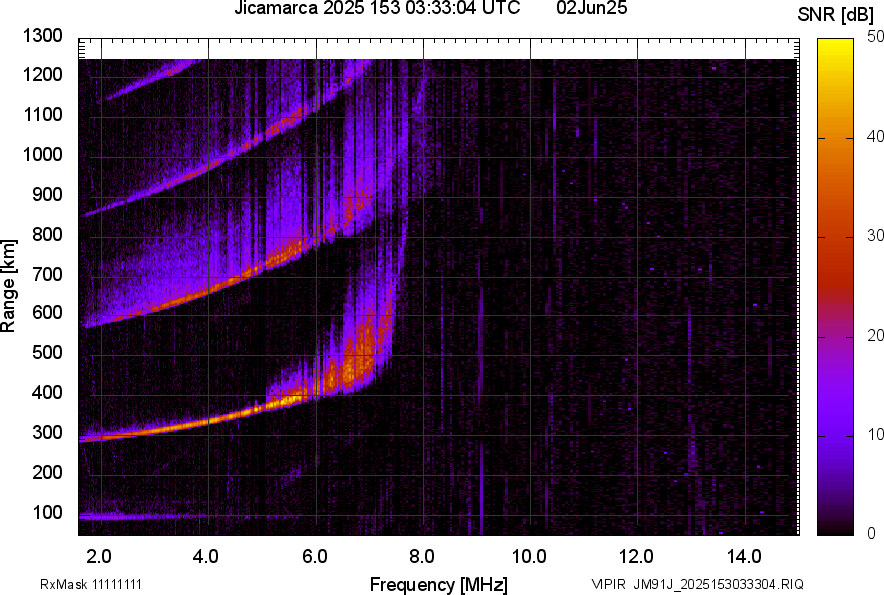Image resolution: width=884 pixels, height=595 pixels.
Task: Click the range tick label 300
Action: [x=47, y=433]
